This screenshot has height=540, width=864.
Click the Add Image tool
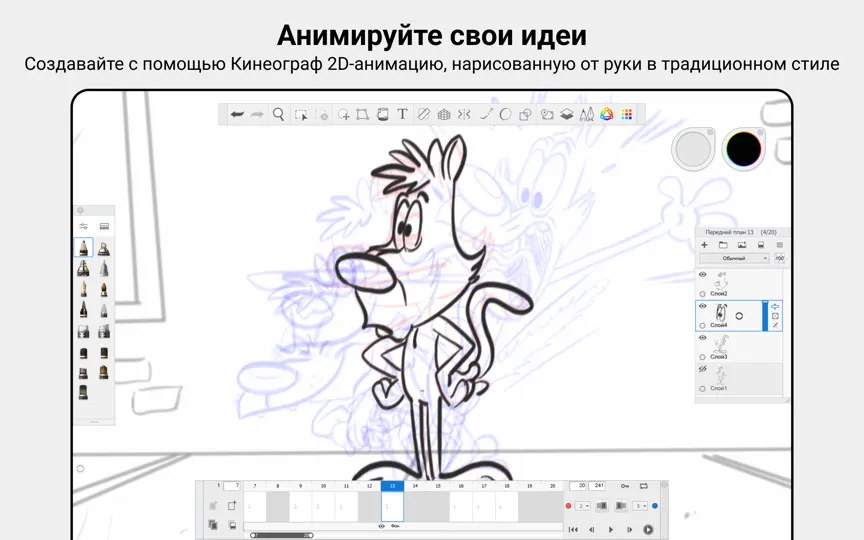tap(547, 115)
